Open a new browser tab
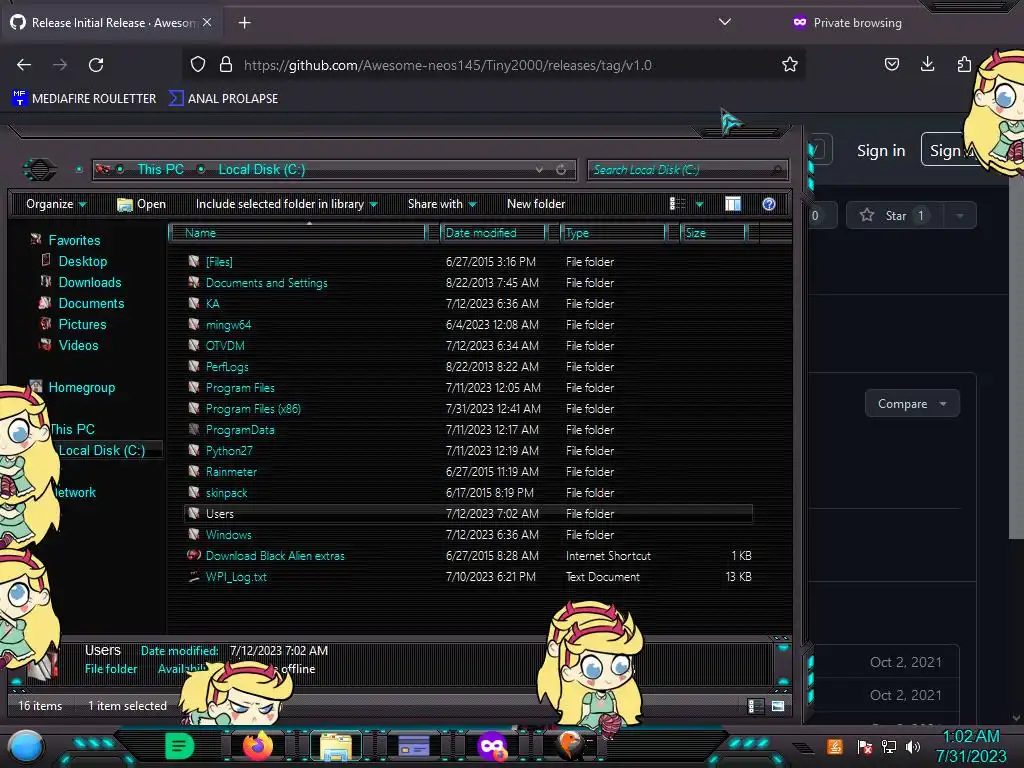Image resolution: width=1024 pixels, height=768 pixels. click(x=244, y=23)
